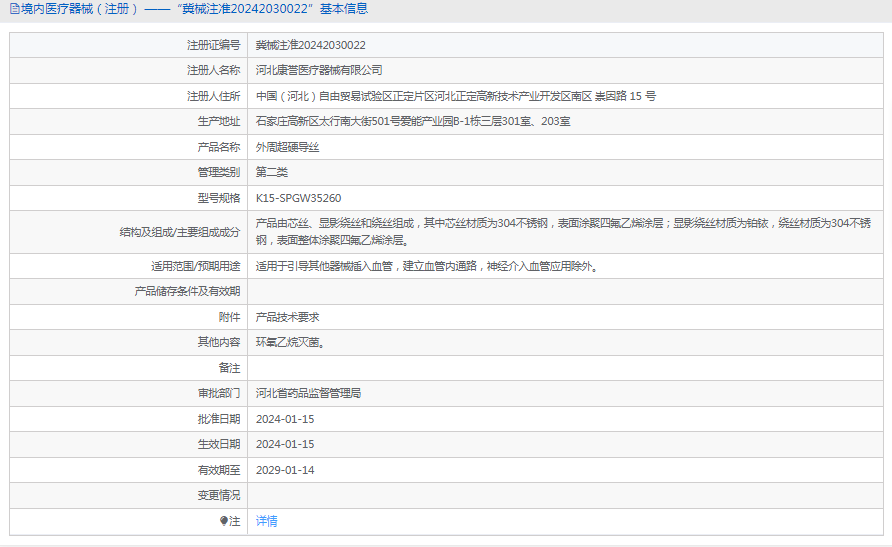Click the 附件 label

pos(229,317)
